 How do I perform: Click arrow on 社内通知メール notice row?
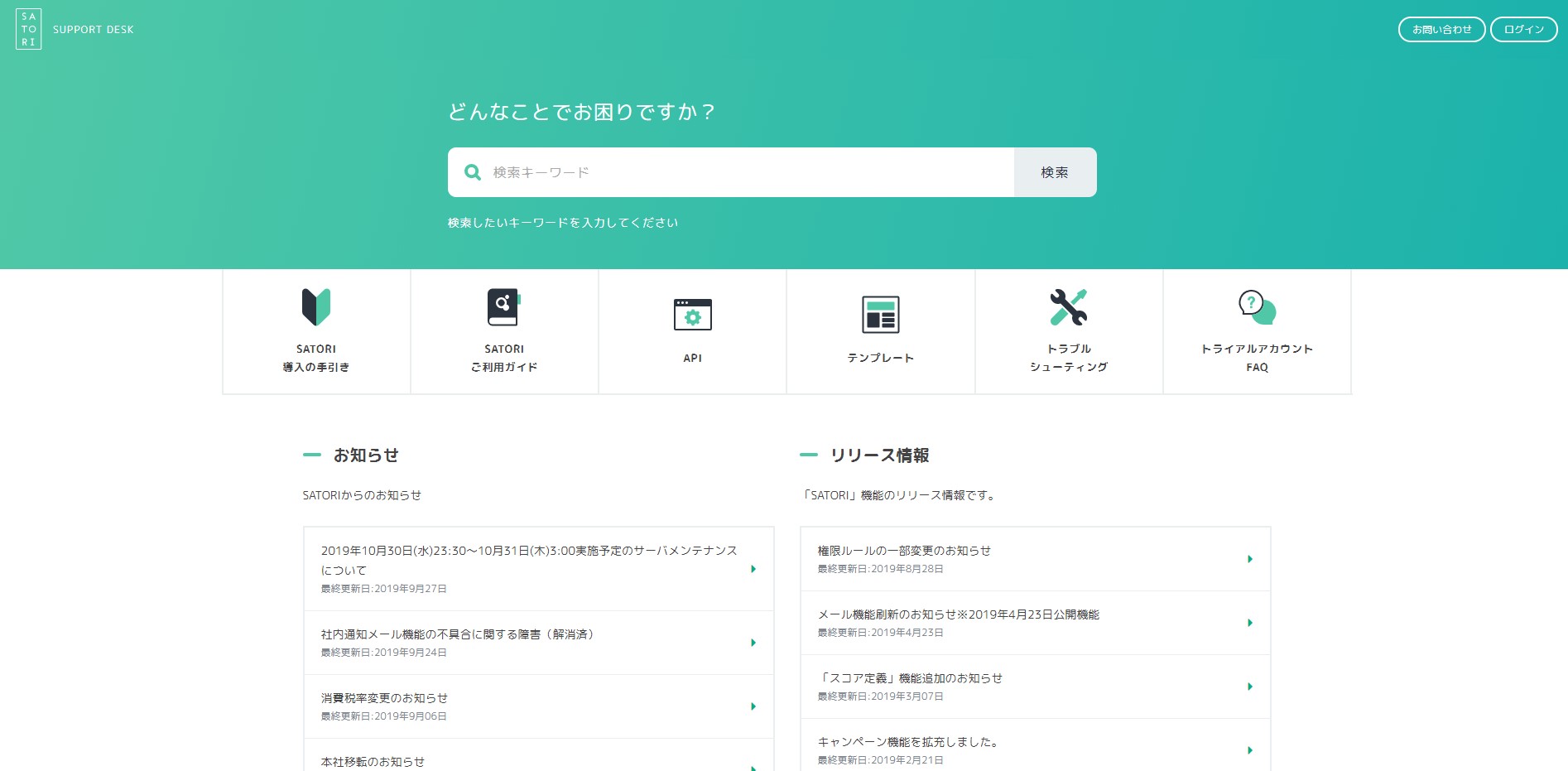pos(753,643)
